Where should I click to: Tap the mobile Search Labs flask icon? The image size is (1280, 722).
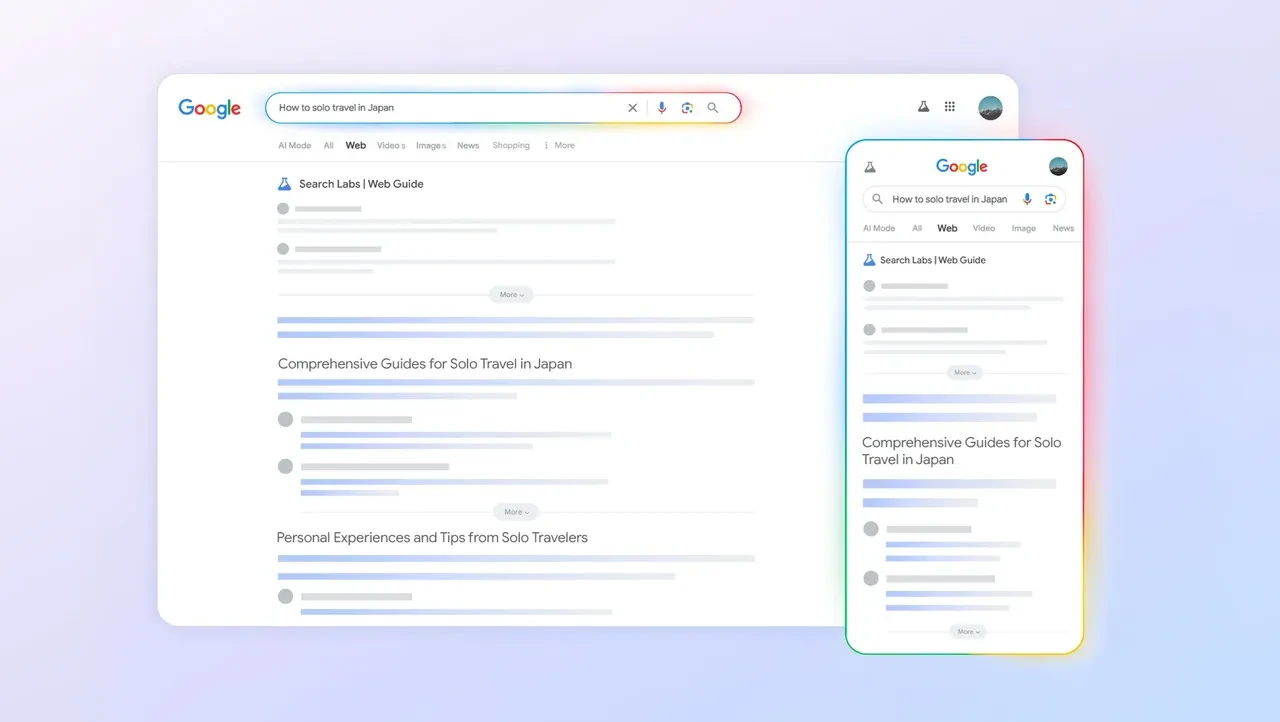click(x=870, y=167)
